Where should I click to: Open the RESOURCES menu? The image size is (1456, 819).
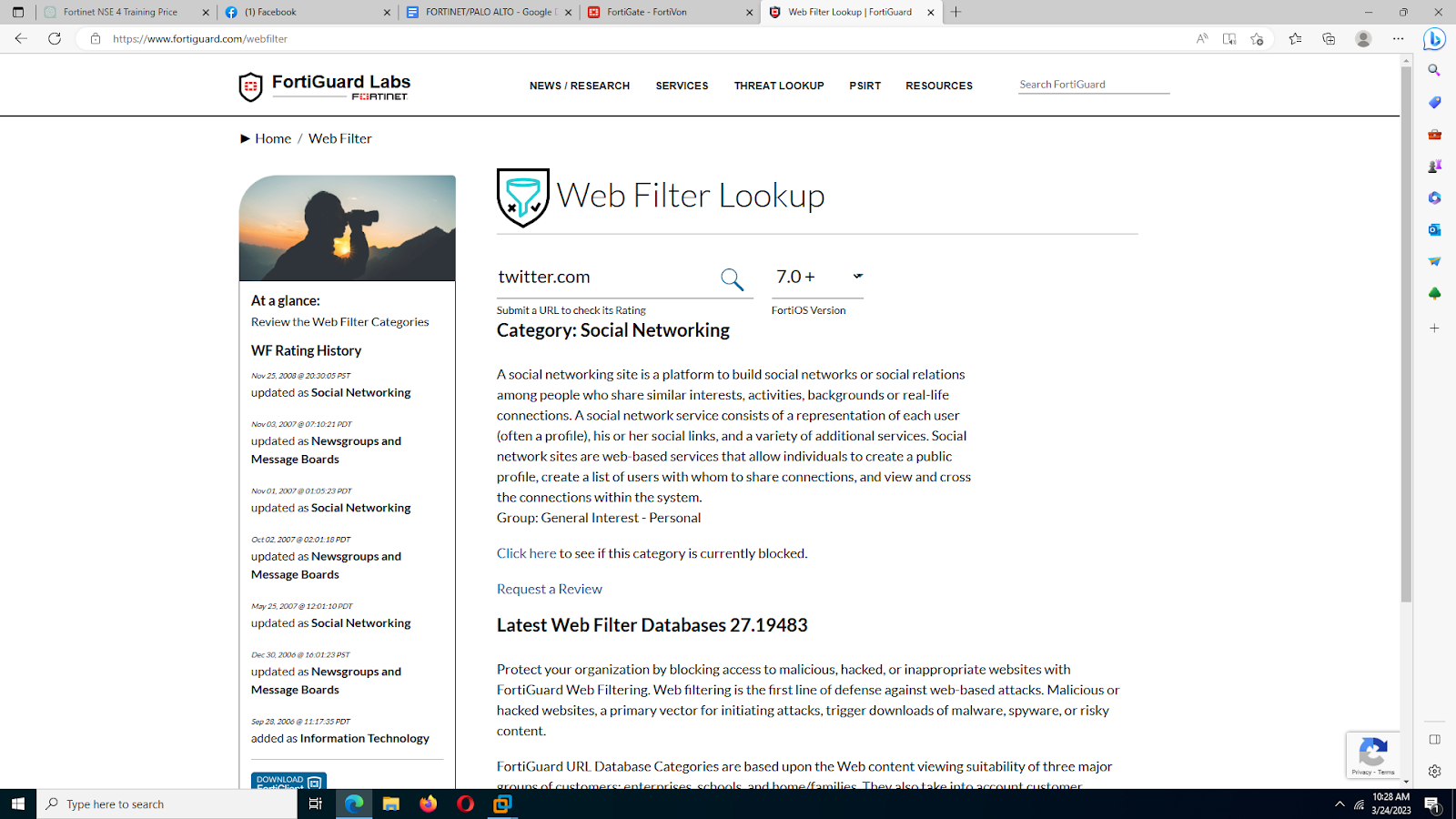[939, 86]
